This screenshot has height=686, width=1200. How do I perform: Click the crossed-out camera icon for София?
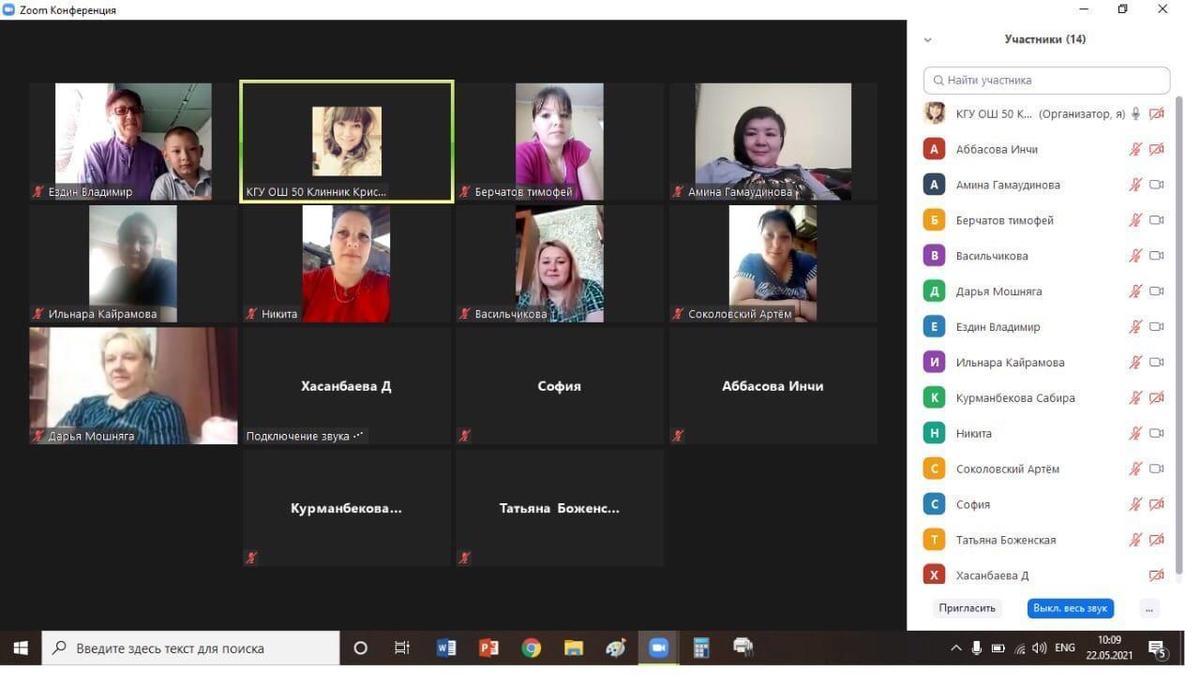tap(1157, 505)
